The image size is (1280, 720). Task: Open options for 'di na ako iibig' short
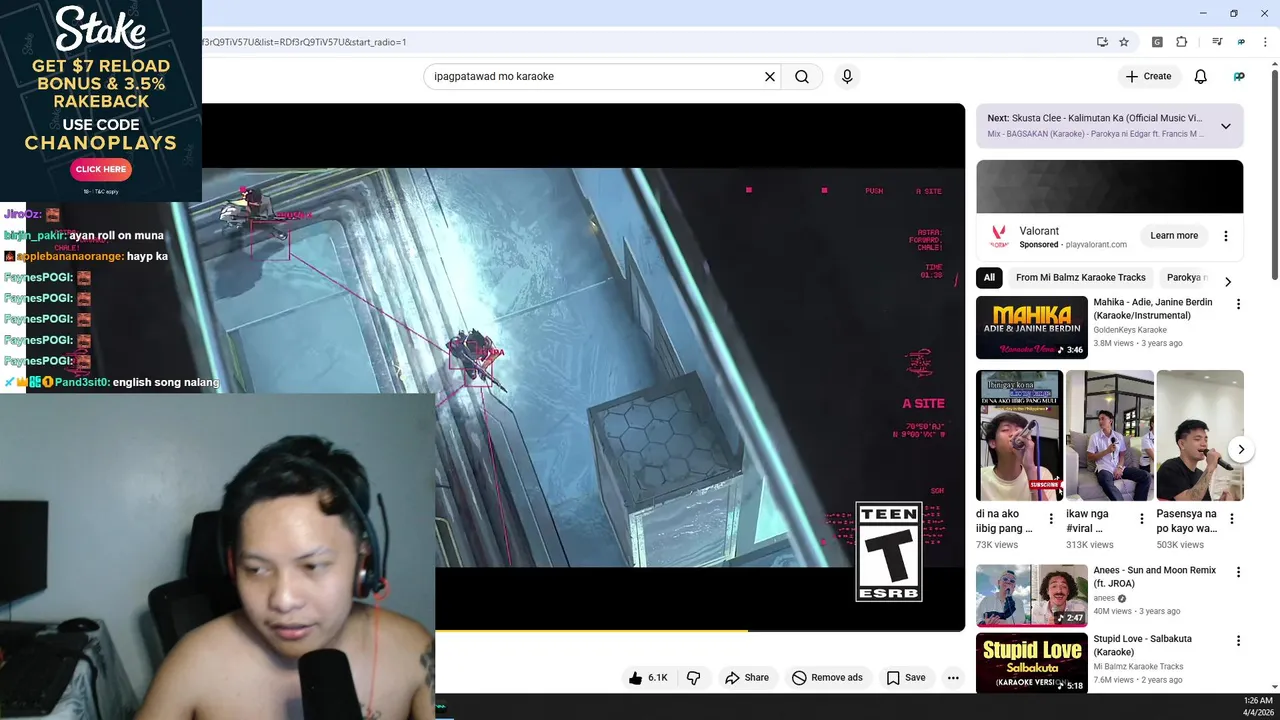pyautogui.click(x=1051, y=519)
